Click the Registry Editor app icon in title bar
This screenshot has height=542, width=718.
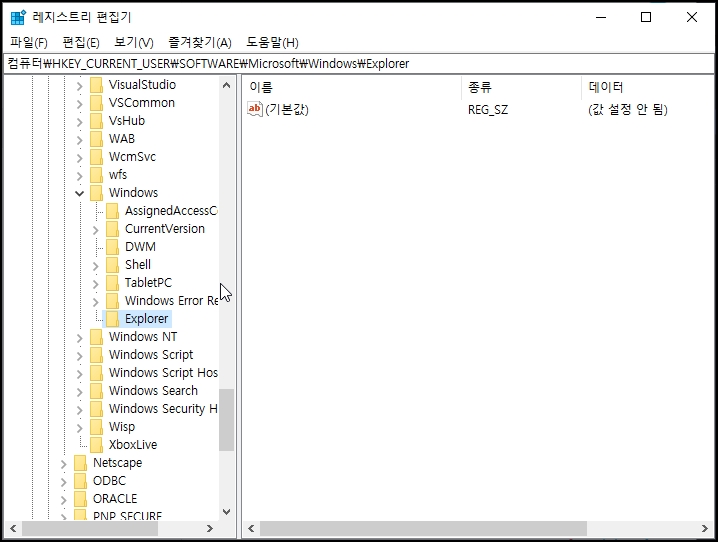coord(18,17)
